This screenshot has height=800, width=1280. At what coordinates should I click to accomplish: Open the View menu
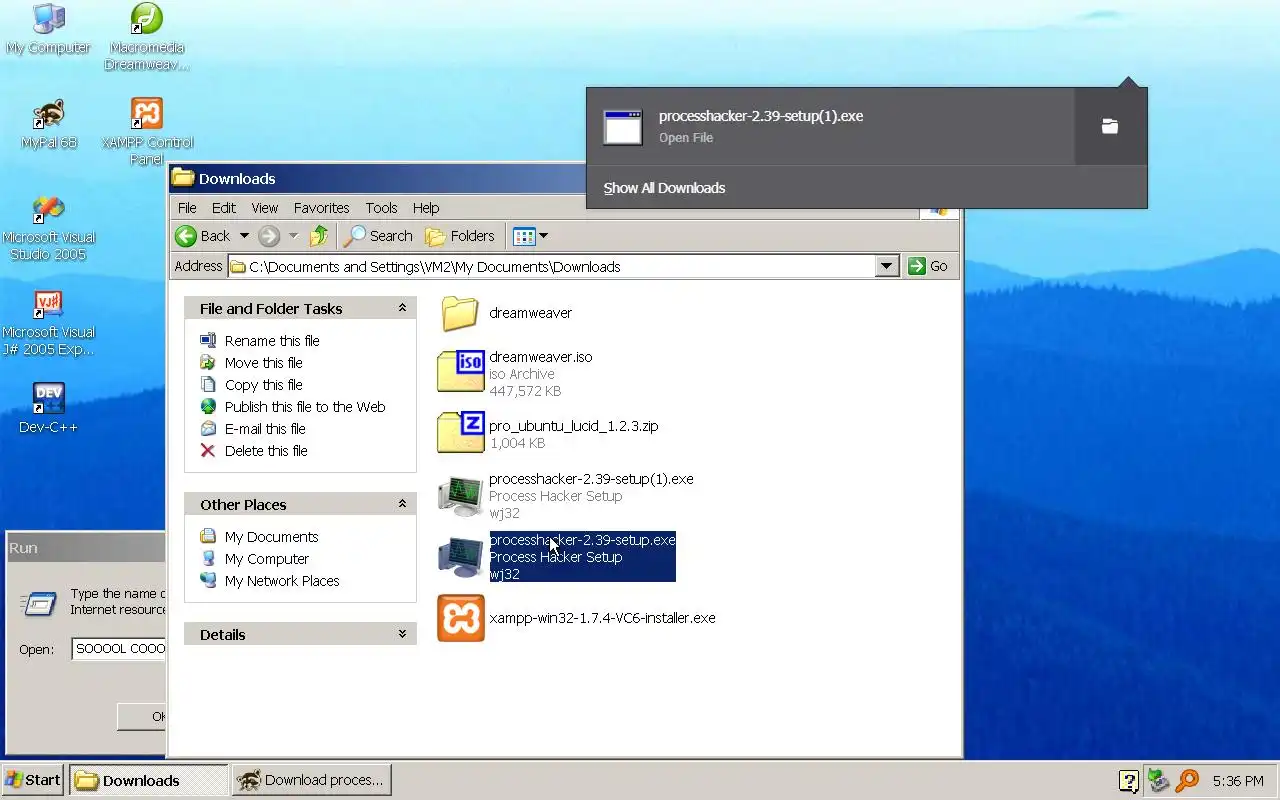tap(265, 208)
